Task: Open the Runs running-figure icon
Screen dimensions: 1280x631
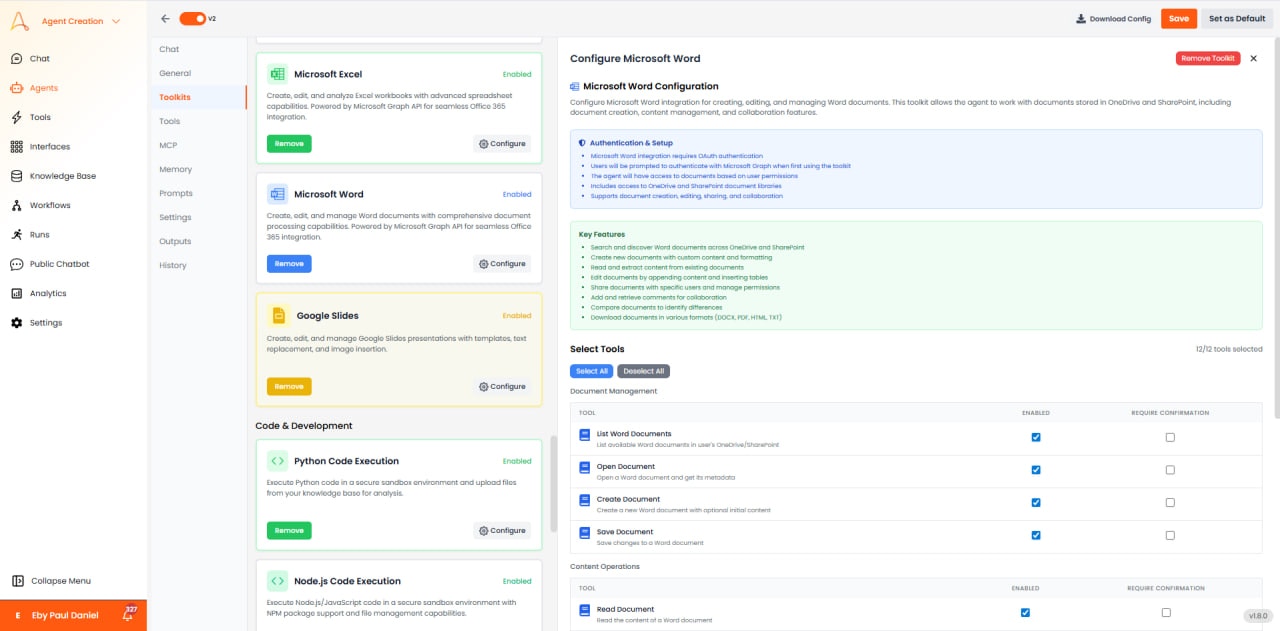Action: click(x=17, y=235)
